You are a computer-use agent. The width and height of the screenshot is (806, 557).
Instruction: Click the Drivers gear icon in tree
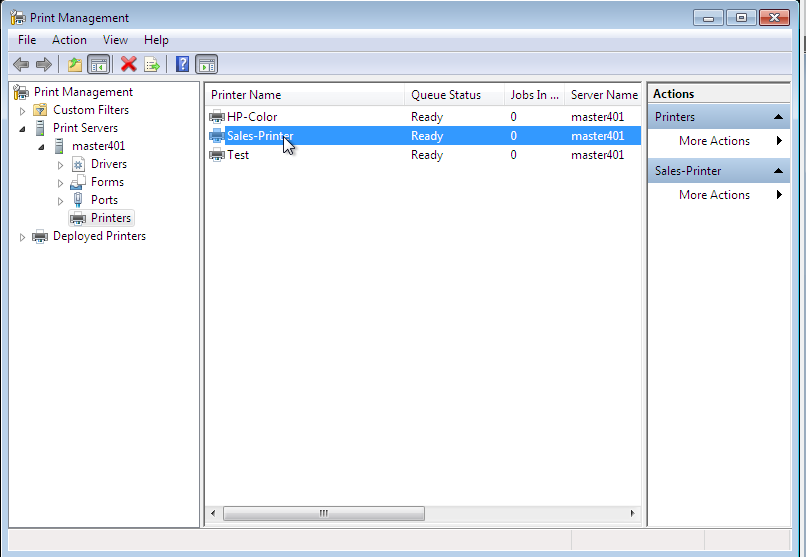78,164
